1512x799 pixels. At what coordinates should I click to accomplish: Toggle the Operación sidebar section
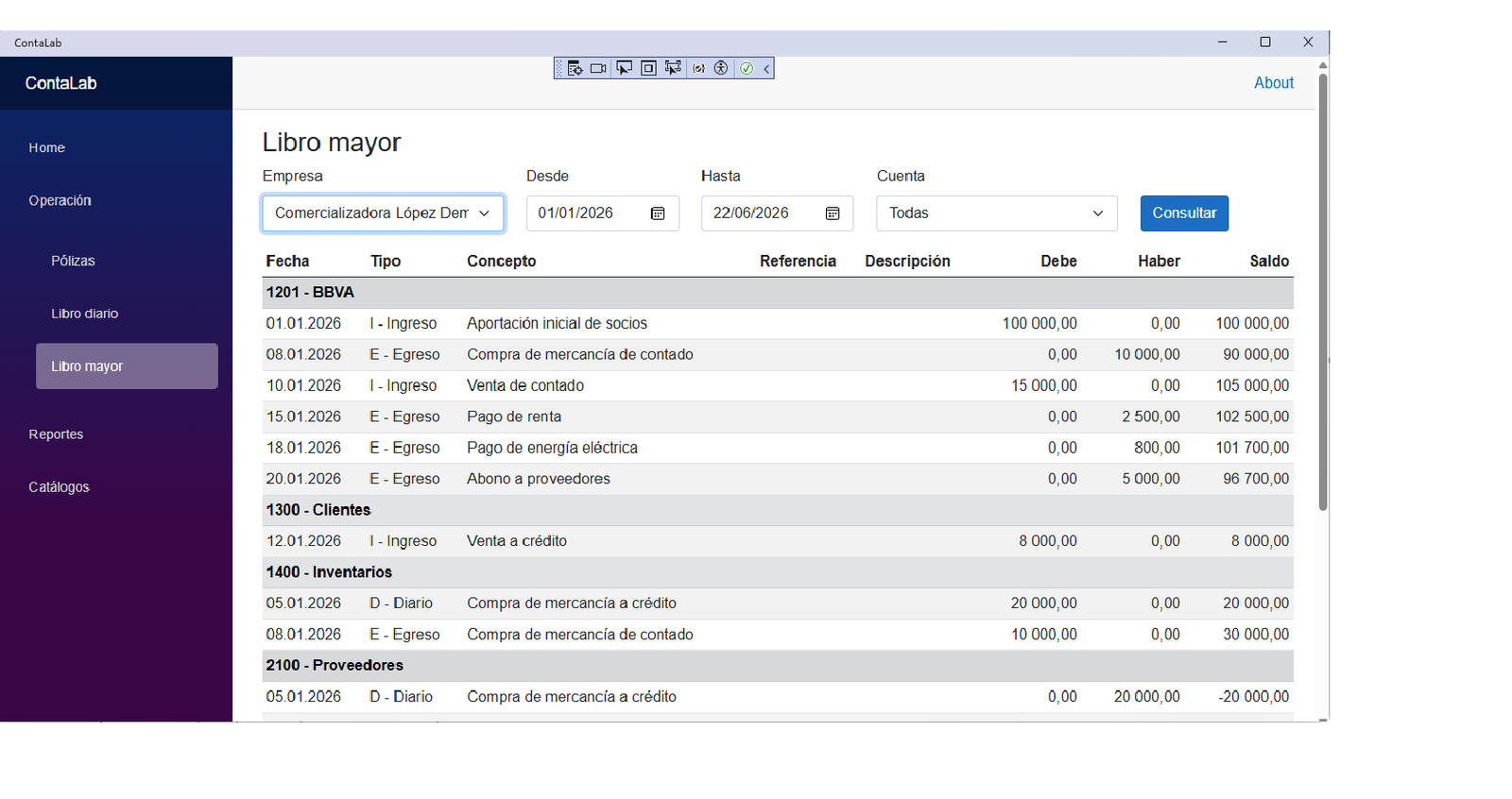tap(60, 200)
